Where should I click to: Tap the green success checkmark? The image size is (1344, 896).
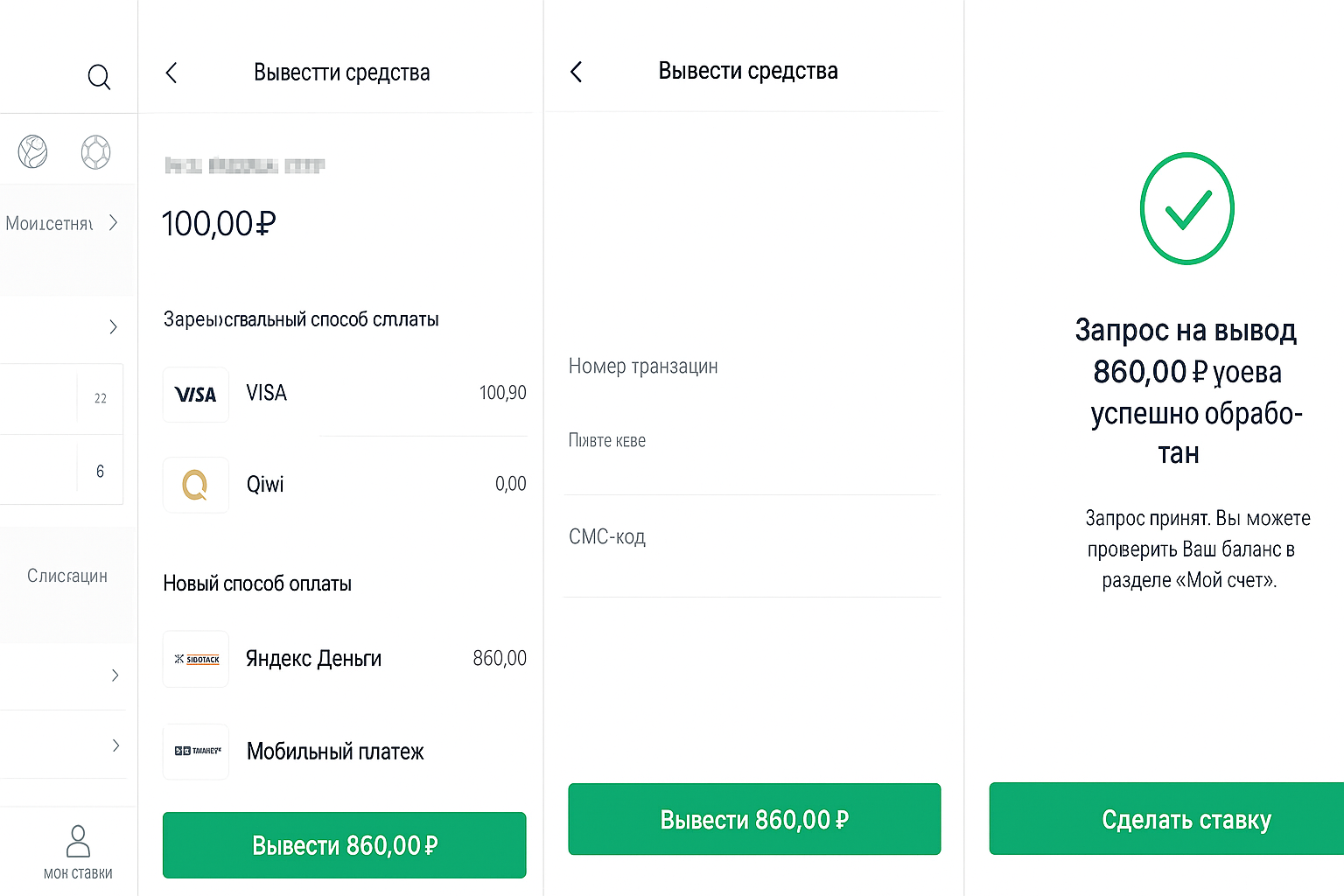tap(1186, 208)
